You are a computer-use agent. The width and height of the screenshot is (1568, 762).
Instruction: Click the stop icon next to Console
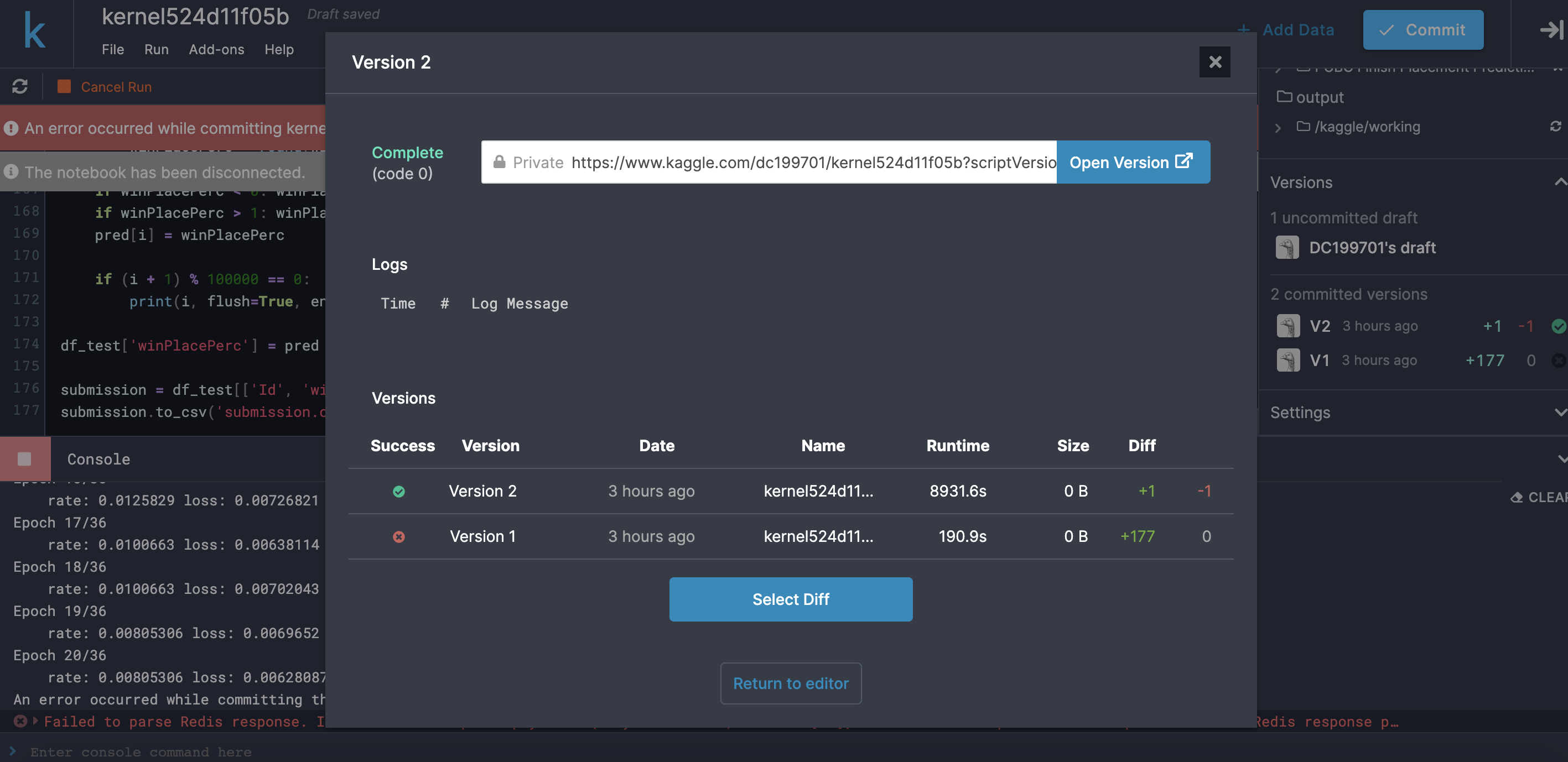click(x=24, y=458)
